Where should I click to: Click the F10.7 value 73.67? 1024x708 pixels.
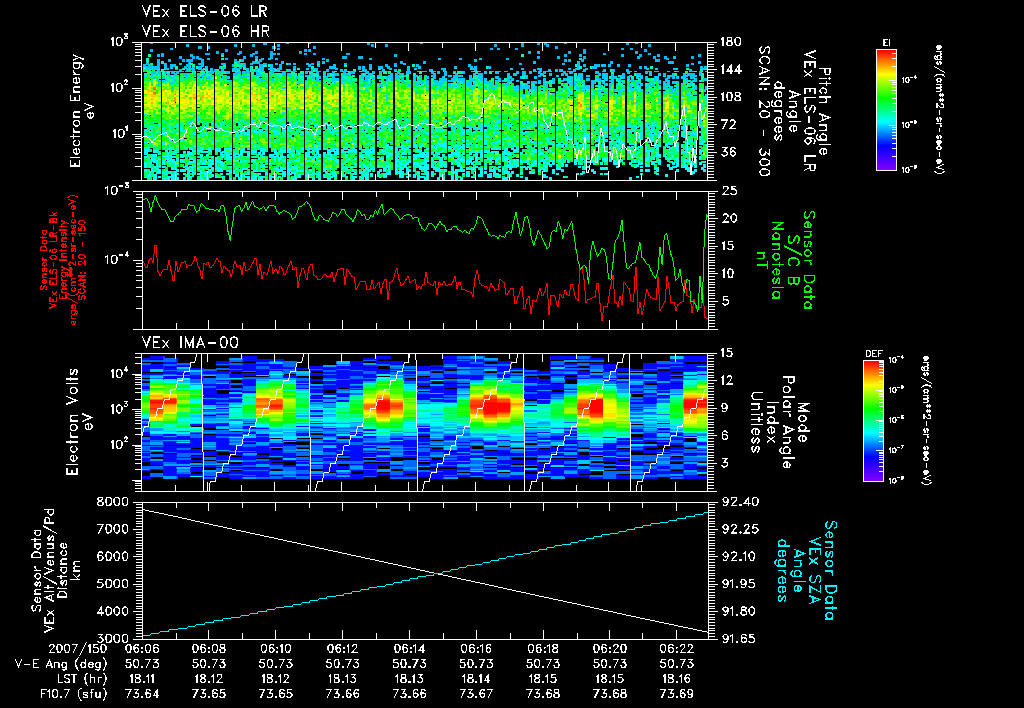476,694
